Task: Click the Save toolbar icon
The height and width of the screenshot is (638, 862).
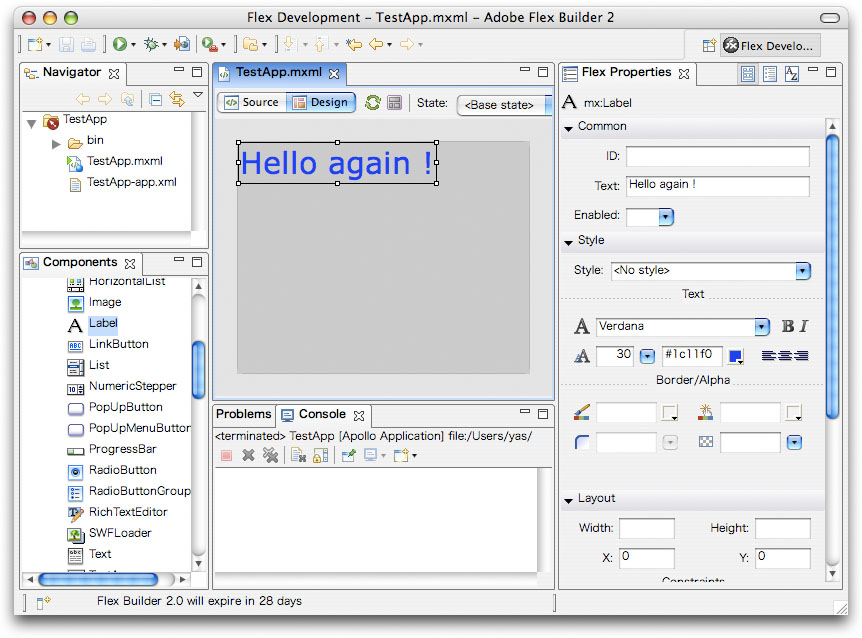Action: [x=67, y=44]
